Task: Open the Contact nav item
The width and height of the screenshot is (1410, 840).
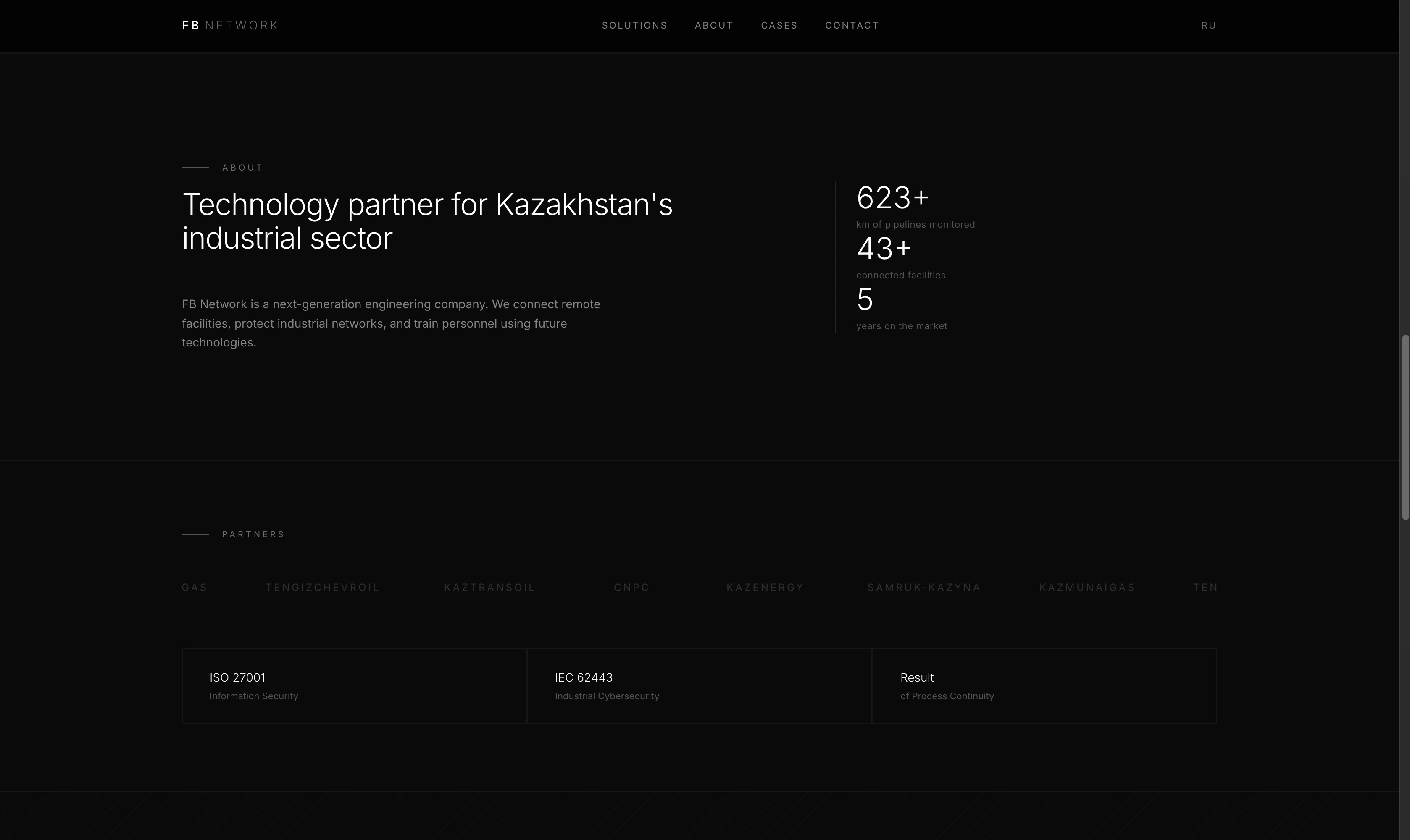Action: pos(852,26)
